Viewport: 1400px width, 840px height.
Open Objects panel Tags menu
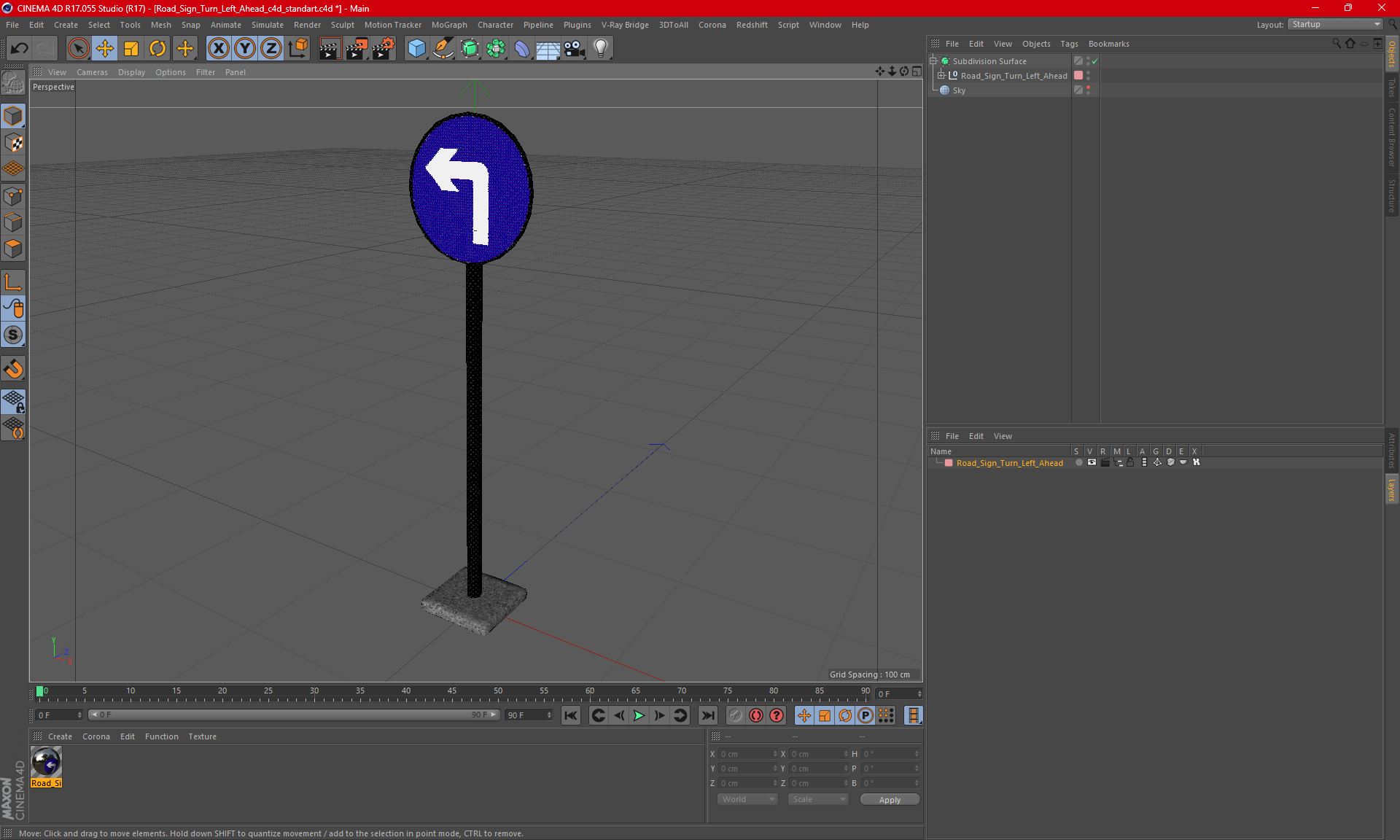point(1069,44)
